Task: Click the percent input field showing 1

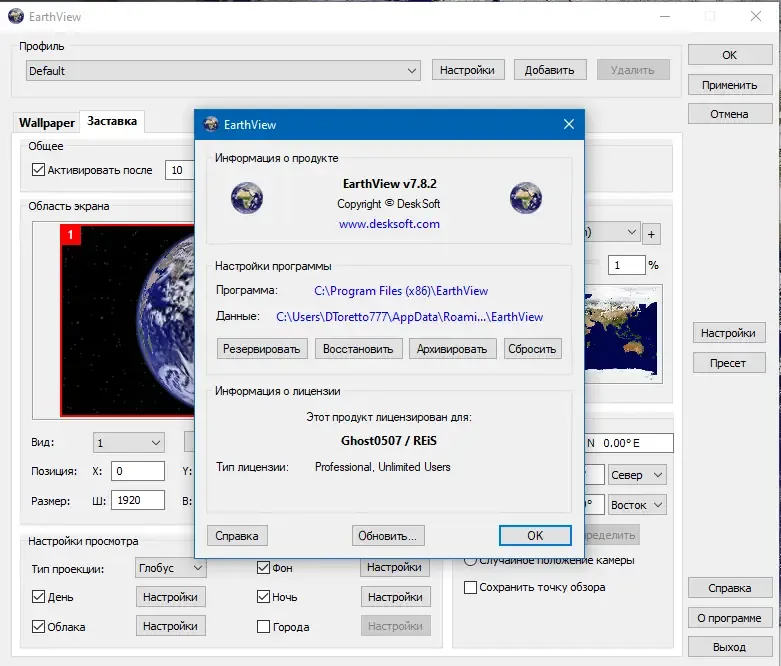Action: point(627,265)
